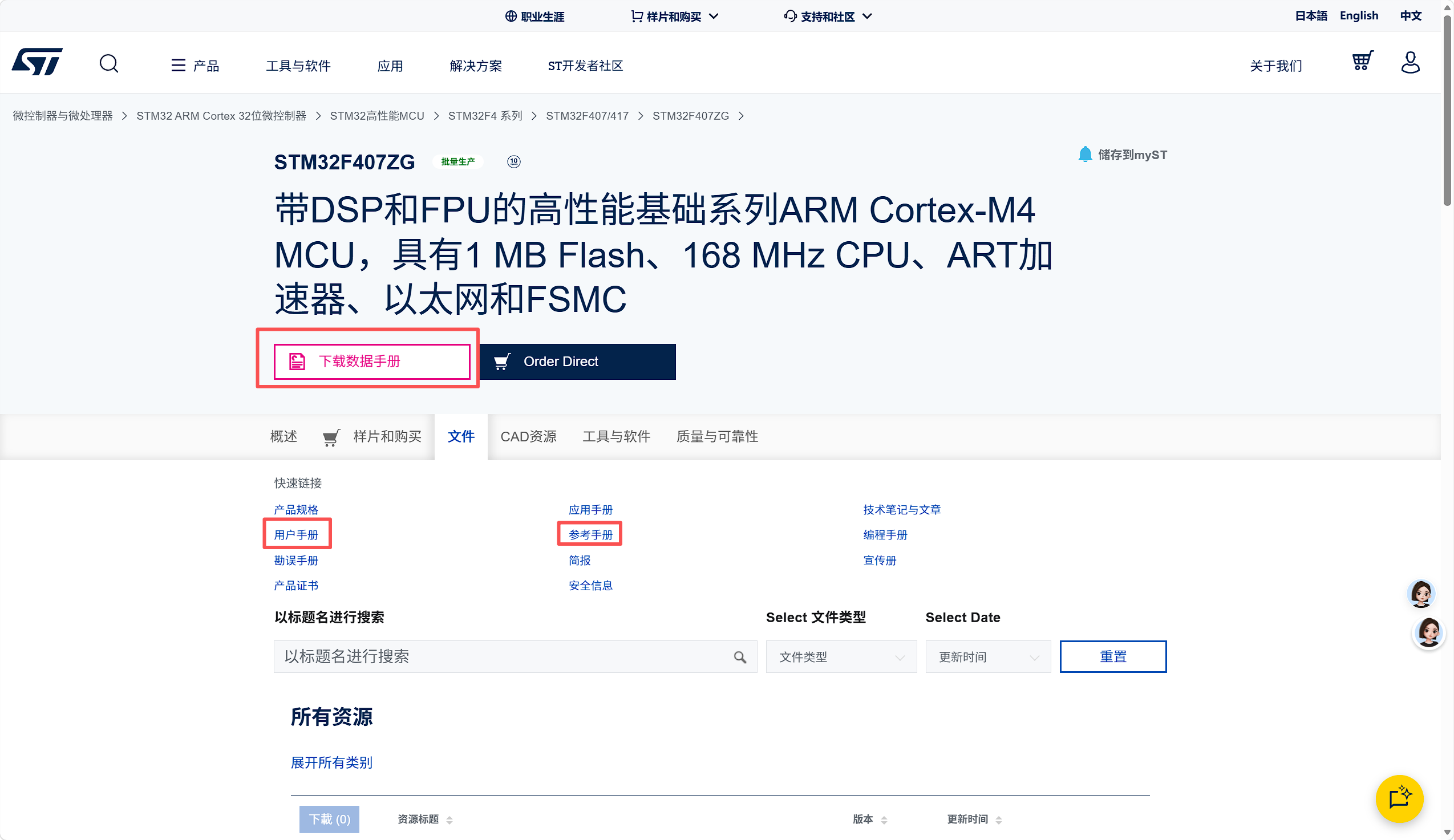
Task: Click the 重置 reset button
Action: click(x=1113, y=656)
